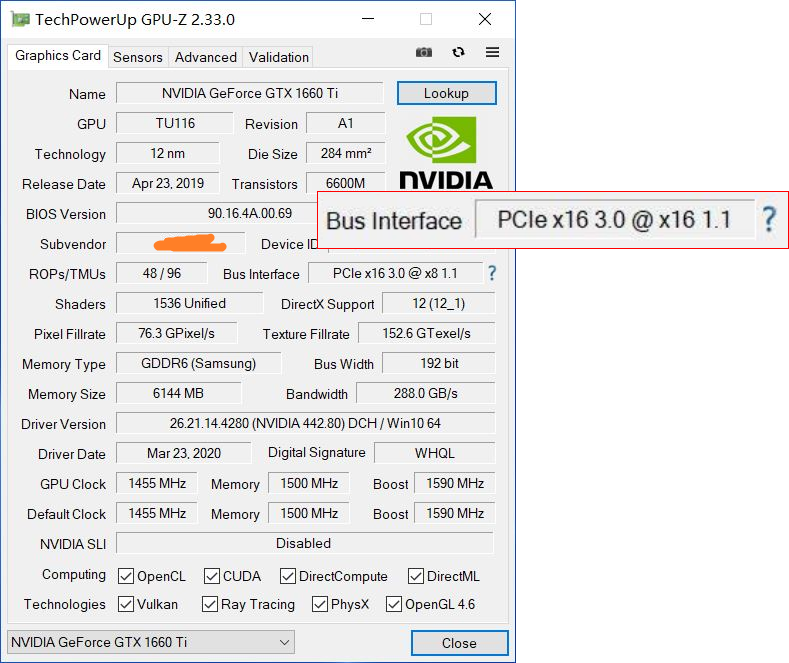Toggle the DirectCompute checkbox
The height and width of the screenshot is (663, 789).
pos(288,576)
